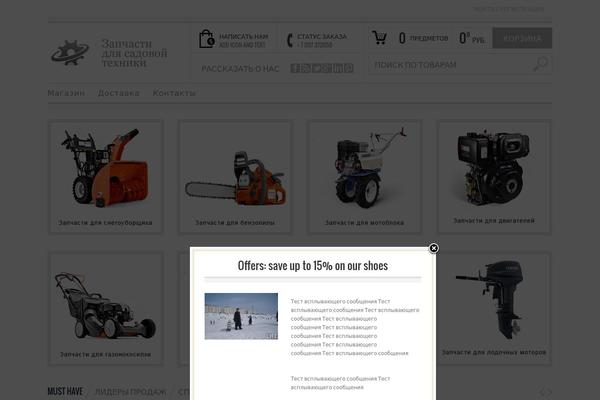Click Запчасти для бензопилы caption

[x=235, y=222]
